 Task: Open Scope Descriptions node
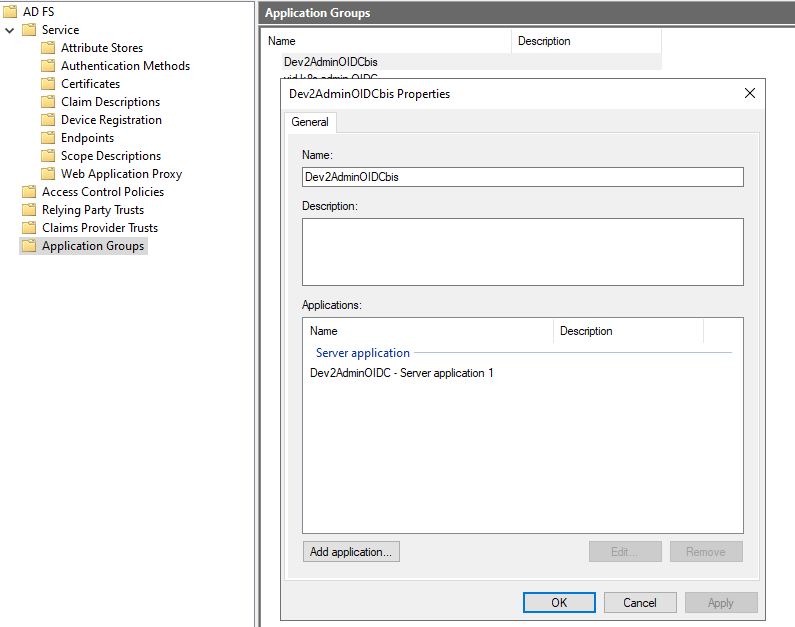(111, 156)
